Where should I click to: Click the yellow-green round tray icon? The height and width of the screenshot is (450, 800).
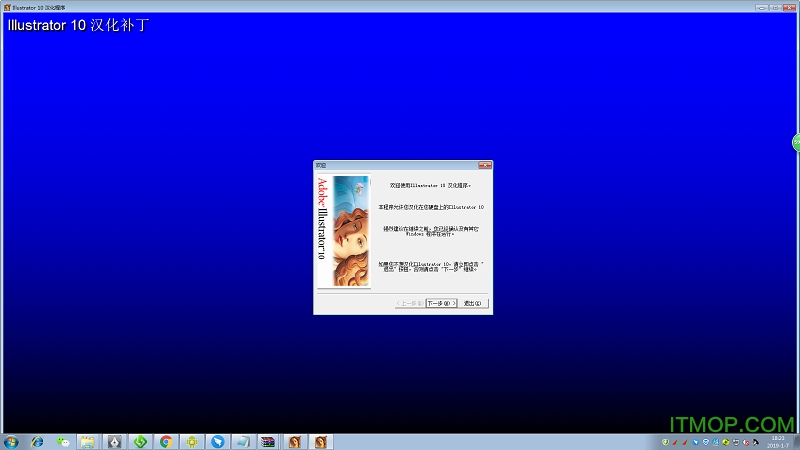(x=726, y=442)
